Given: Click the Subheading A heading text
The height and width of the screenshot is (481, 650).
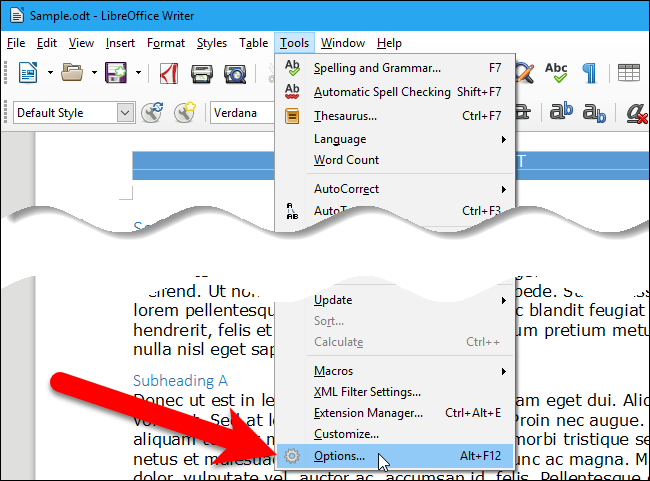Looking at the screenshot, I should [x=180, y=381].
